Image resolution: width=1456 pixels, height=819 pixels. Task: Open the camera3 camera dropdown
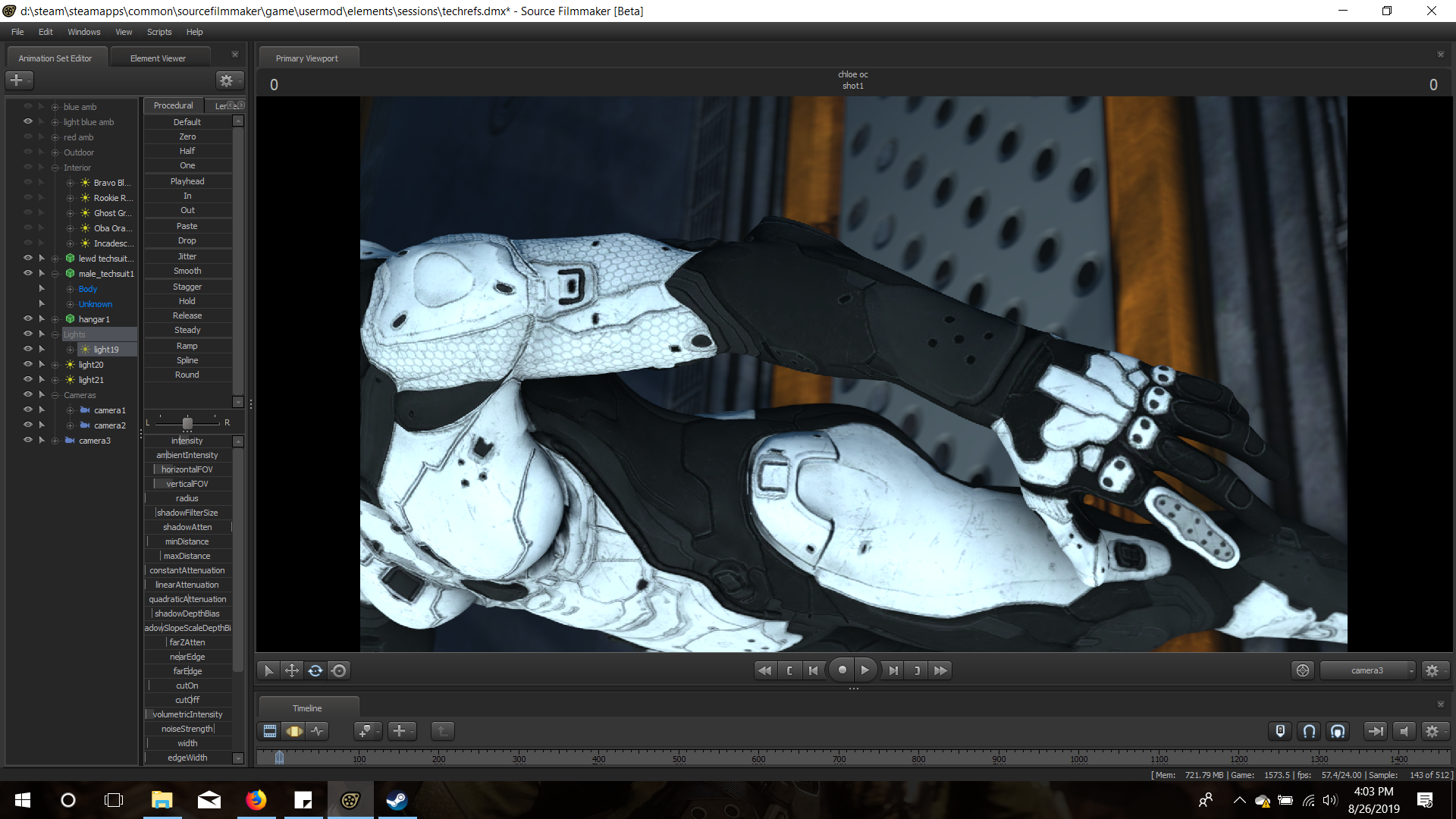coord(1368,670)
